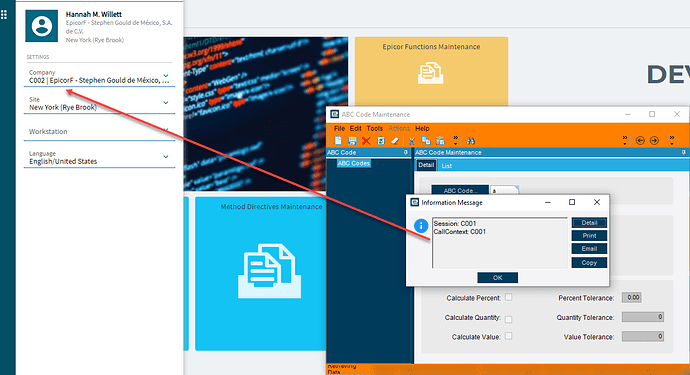Toggle the Calculate Percent checkbox
The width and height of the screenshot is (690, 375).
click(x=509, y=297)
